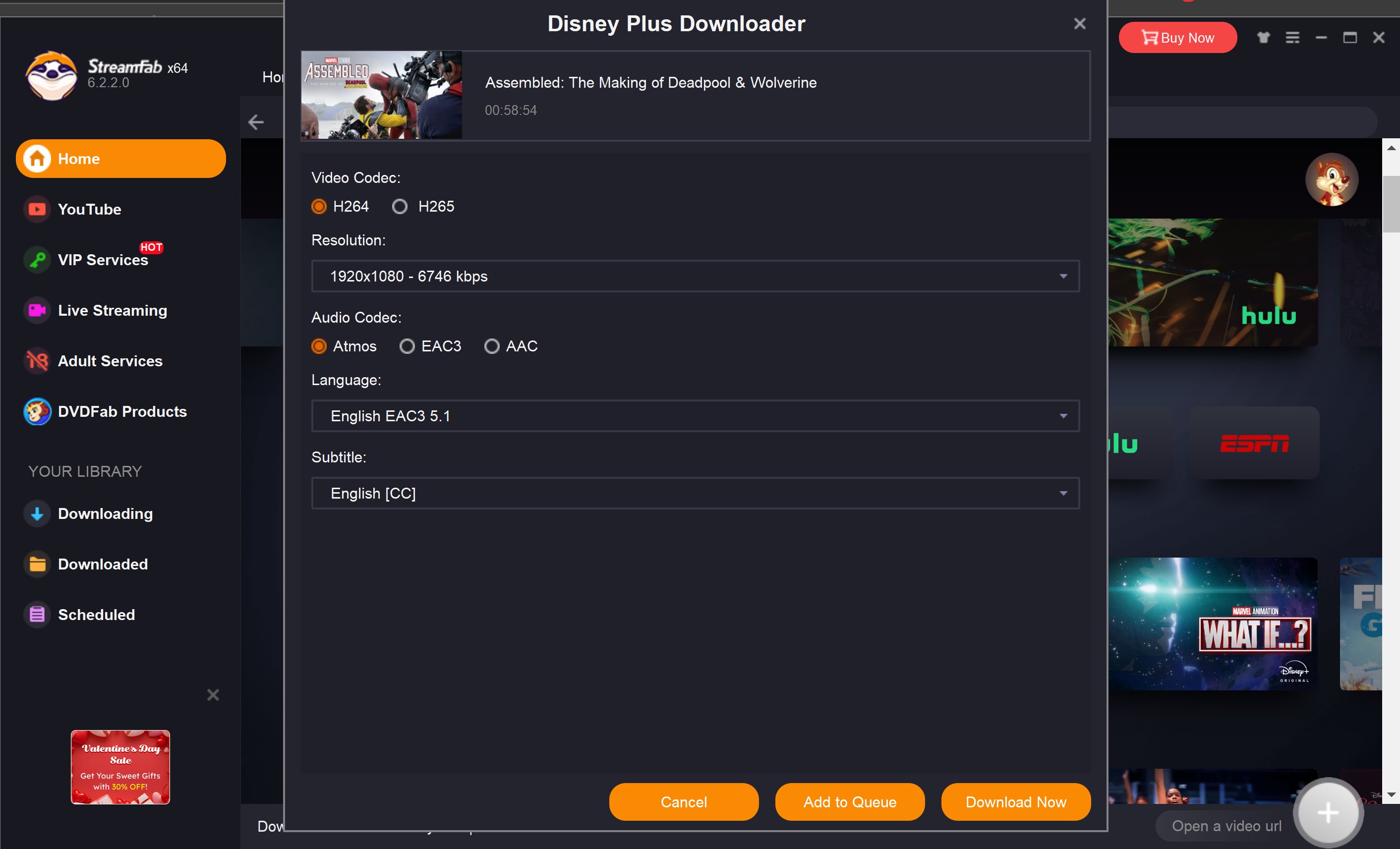Click the video title 'Assembled: The Making of Deadpool & Wolverine'

tap(650, 82)
